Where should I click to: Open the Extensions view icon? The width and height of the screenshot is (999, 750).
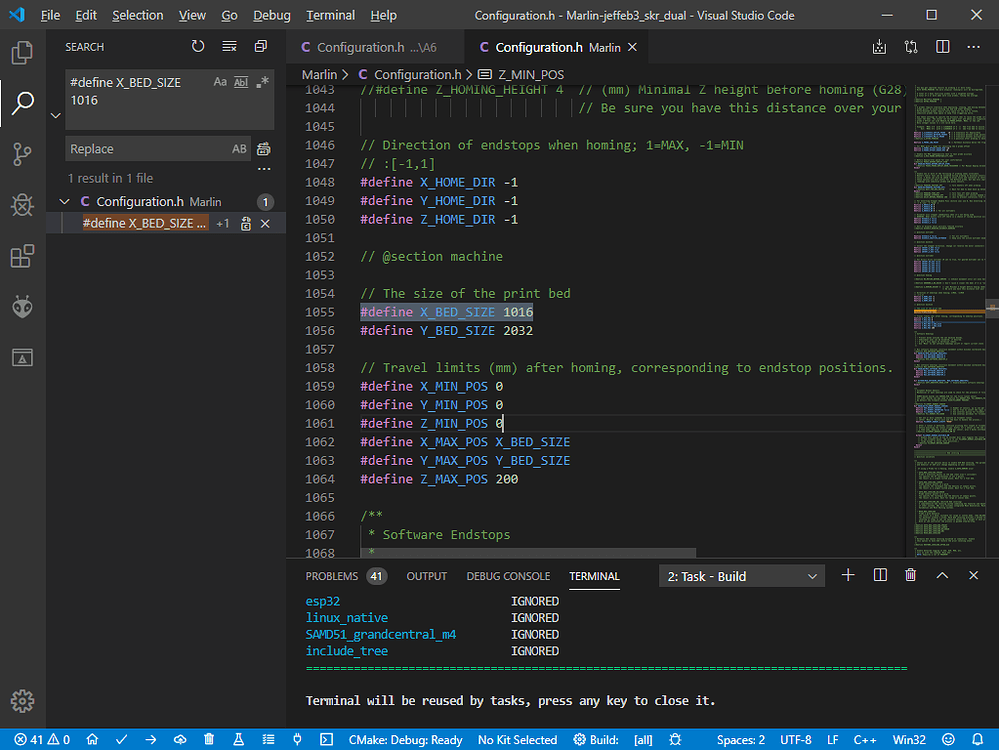tap(22, 256)
